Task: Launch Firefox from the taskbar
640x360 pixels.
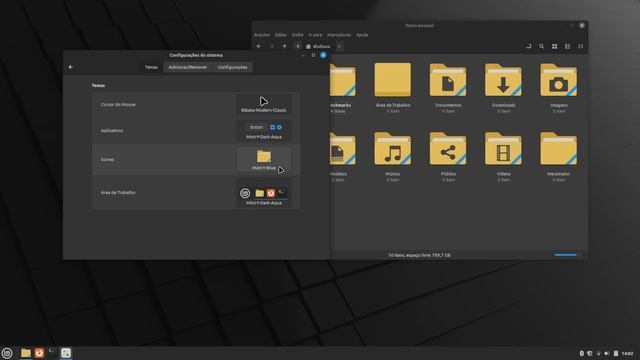Action: point(39,353)
